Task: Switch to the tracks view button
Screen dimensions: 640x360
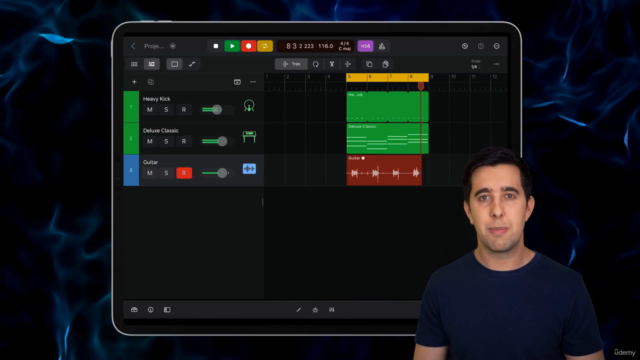Action: (151, 64)
